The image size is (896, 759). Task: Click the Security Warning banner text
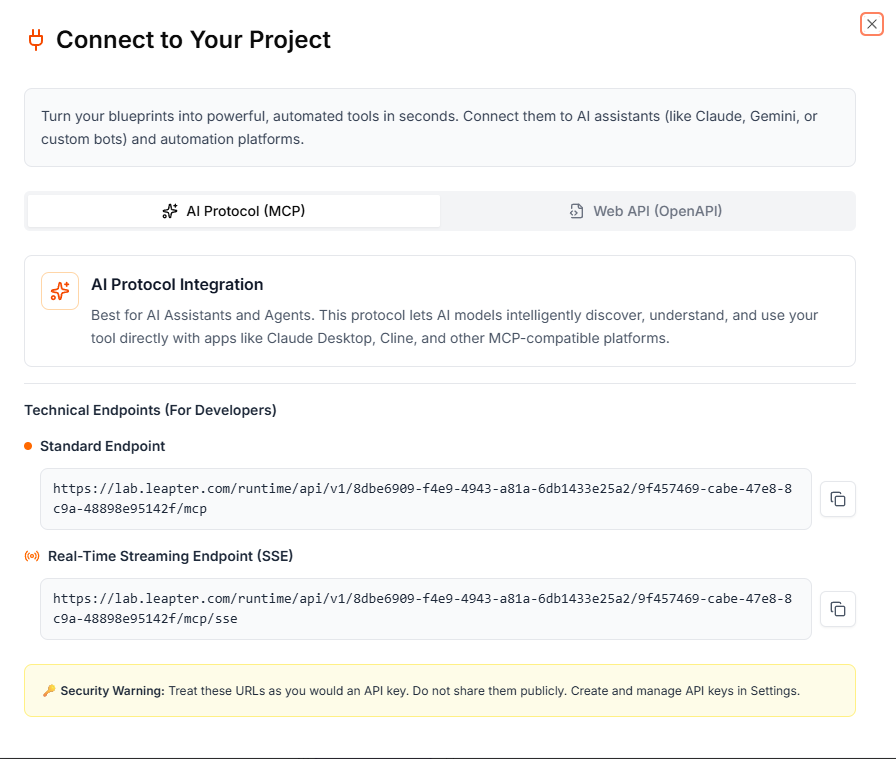(x=440, y=690)
